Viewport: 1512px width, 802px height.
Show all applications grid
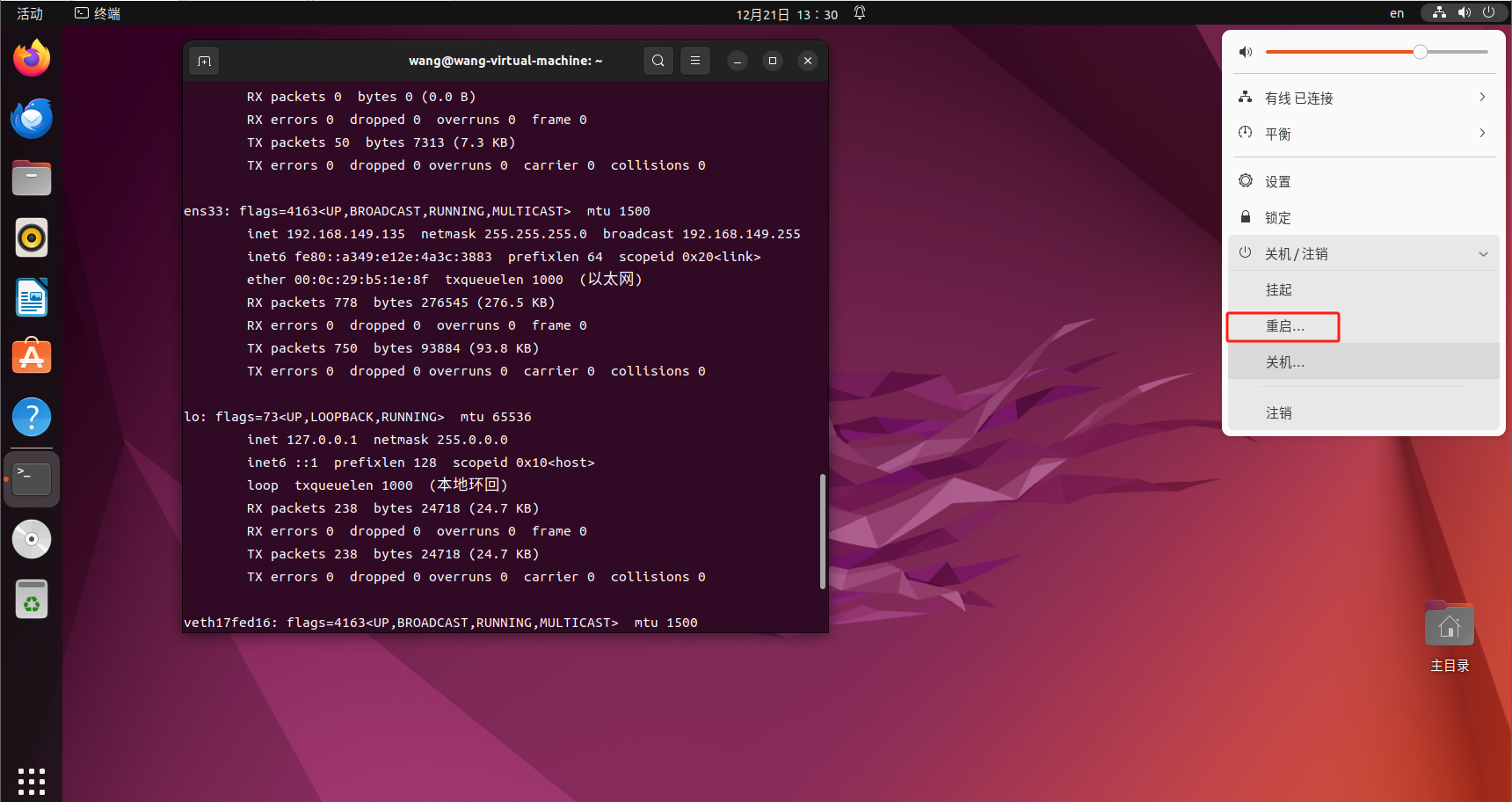32,781
